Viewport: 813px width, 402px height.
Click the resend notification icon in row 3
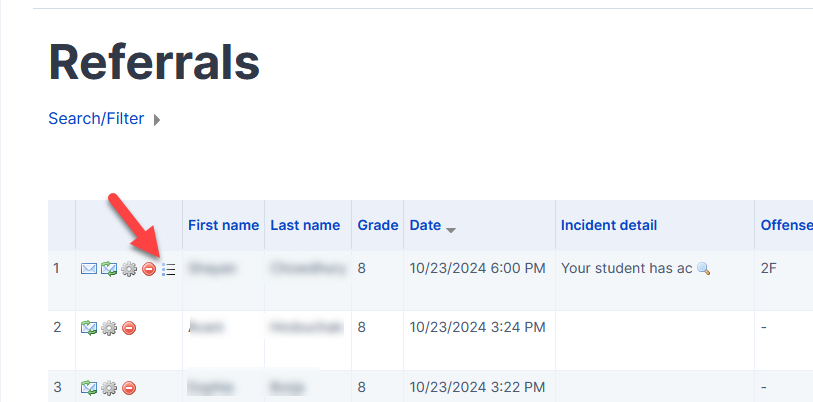pos(88,387)
